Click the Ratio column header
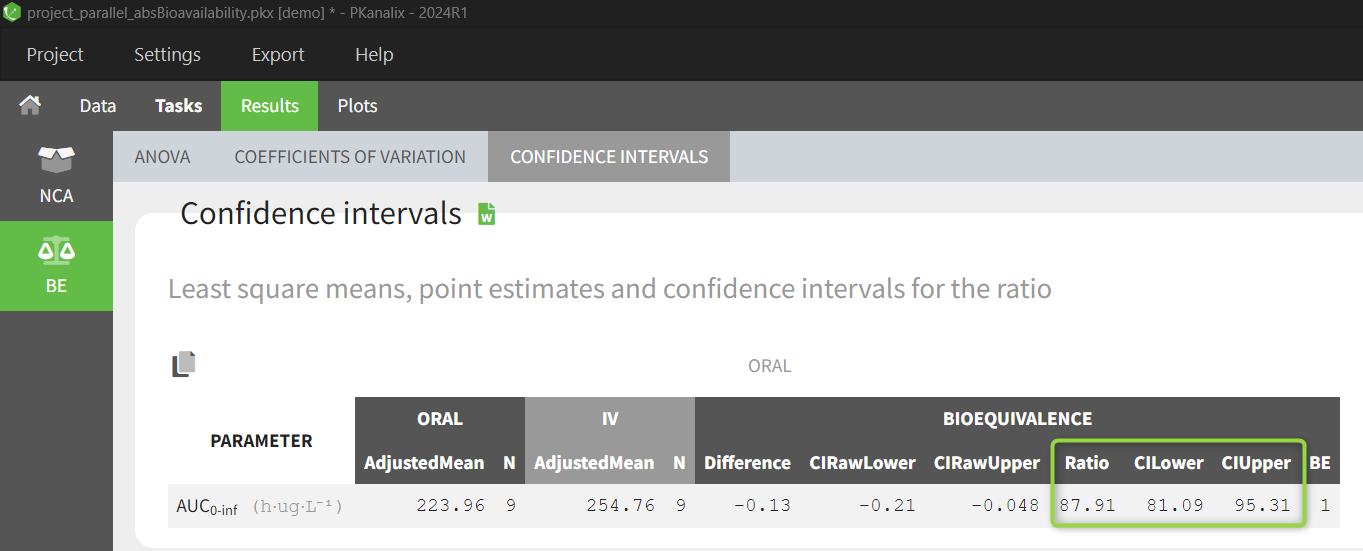This screenshot has height=551, width=1363. 1086,463
